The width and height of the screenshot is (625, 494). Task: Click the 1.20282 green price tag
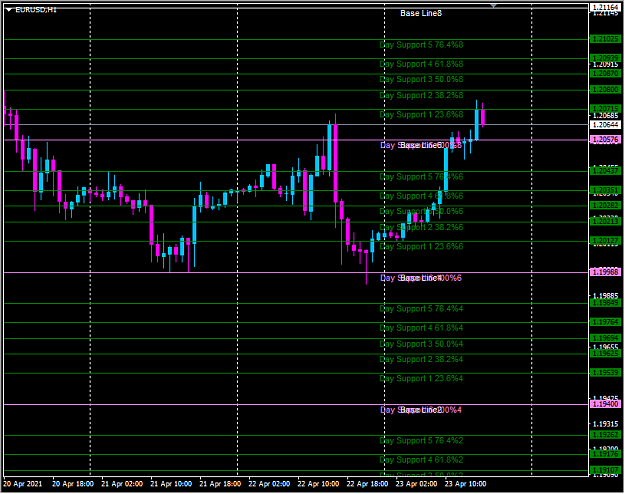tap(605, 206)
